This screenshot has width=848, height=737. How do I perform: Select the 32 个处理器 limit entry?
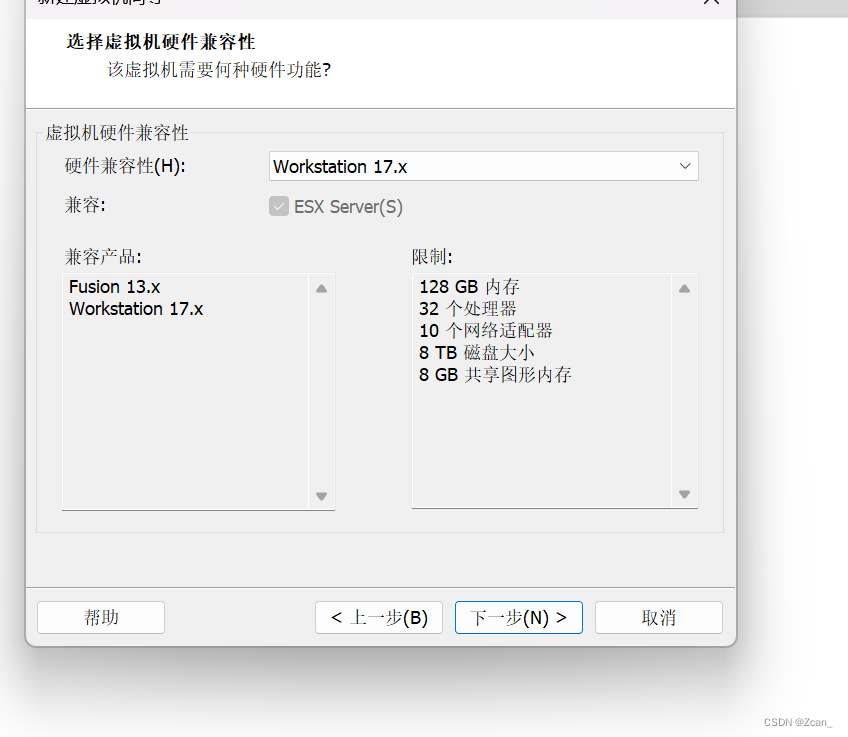467,309
